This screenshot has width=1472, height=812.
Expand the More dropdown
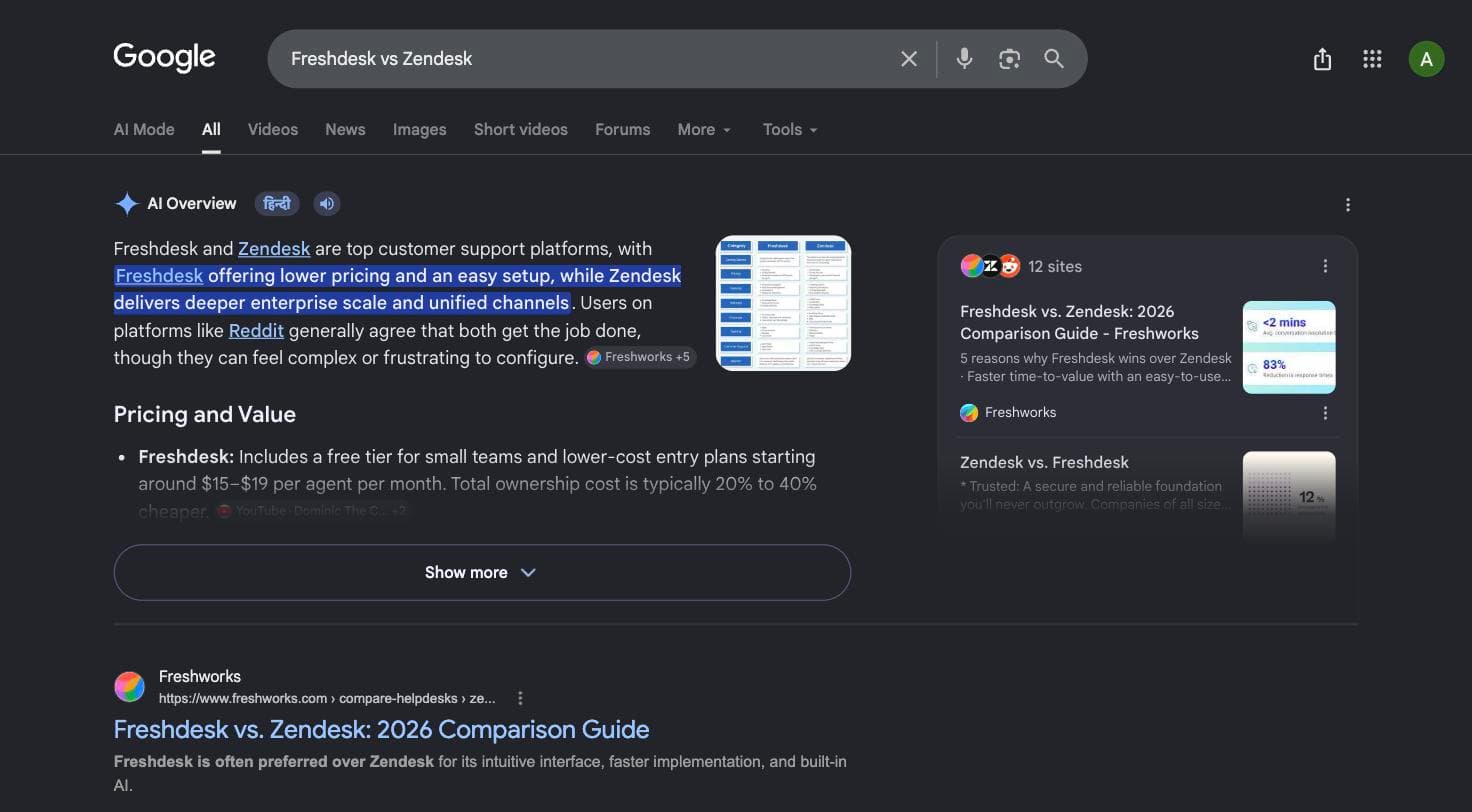pos(704,129)
